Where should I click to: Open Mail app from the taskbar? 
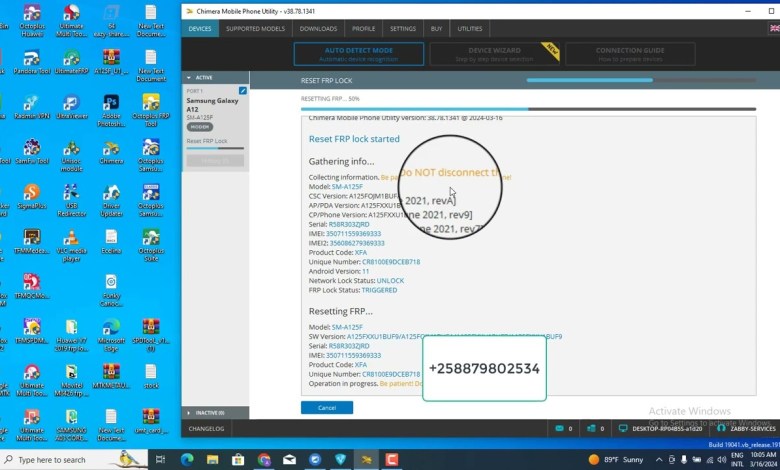coord(290,460)
